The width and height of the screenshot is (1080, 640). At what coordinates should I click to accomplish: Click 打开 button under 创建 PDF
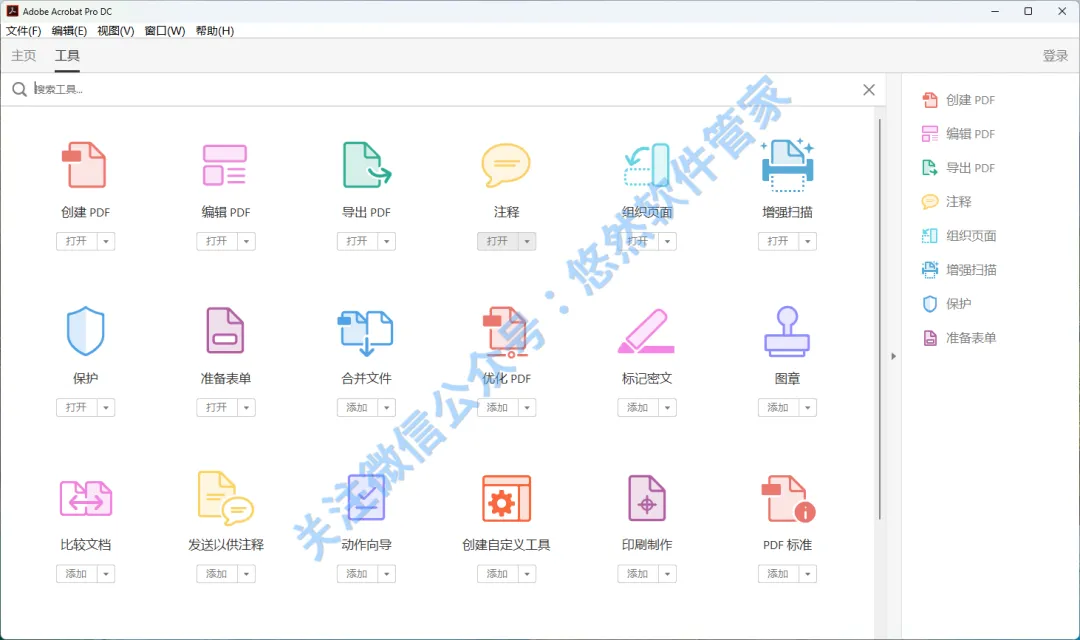pyautogui.click(x=76, y=241)
